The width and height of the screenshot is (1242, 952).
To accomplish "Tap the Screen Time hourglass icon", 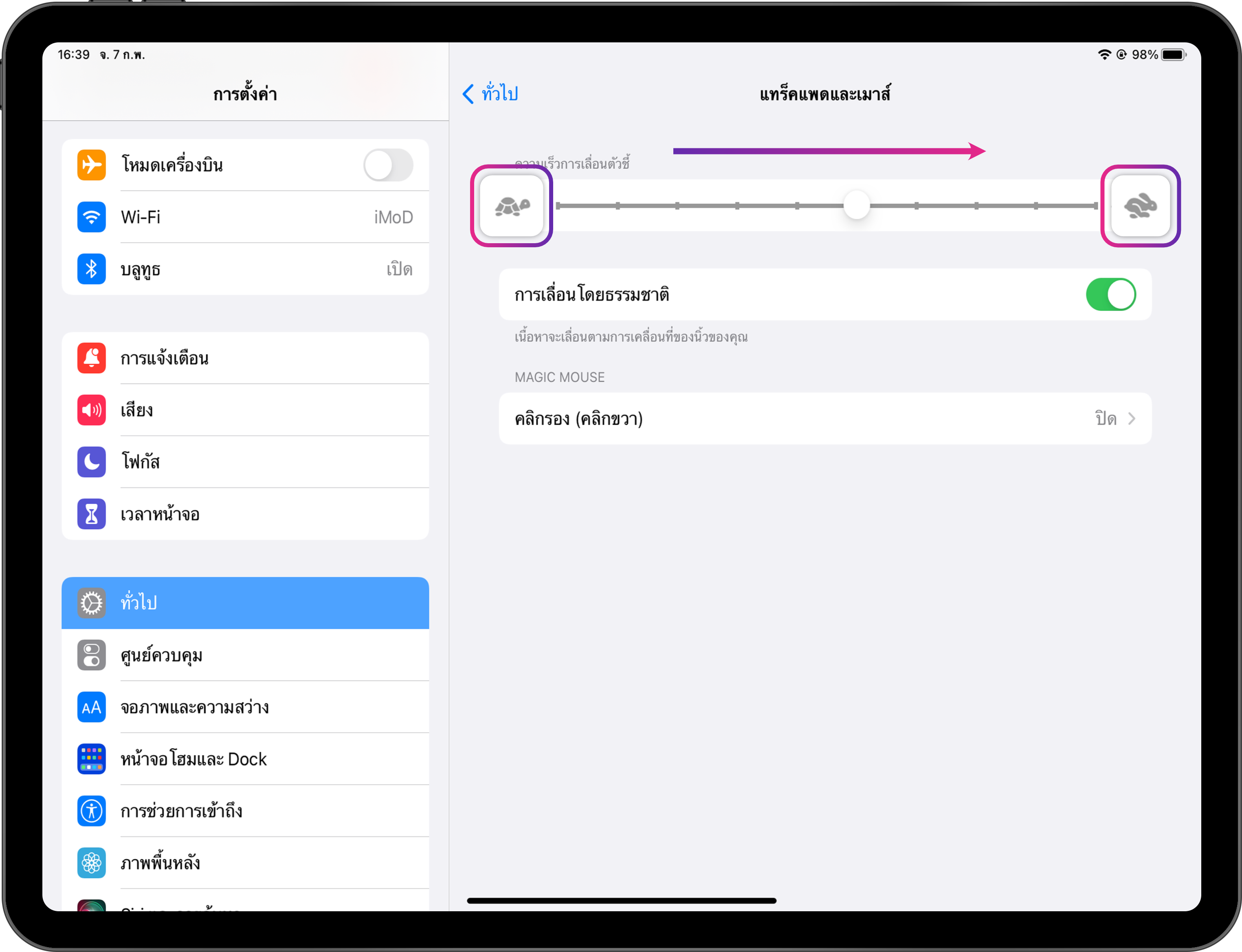I will pyautogui.click(x=91, y=514).
